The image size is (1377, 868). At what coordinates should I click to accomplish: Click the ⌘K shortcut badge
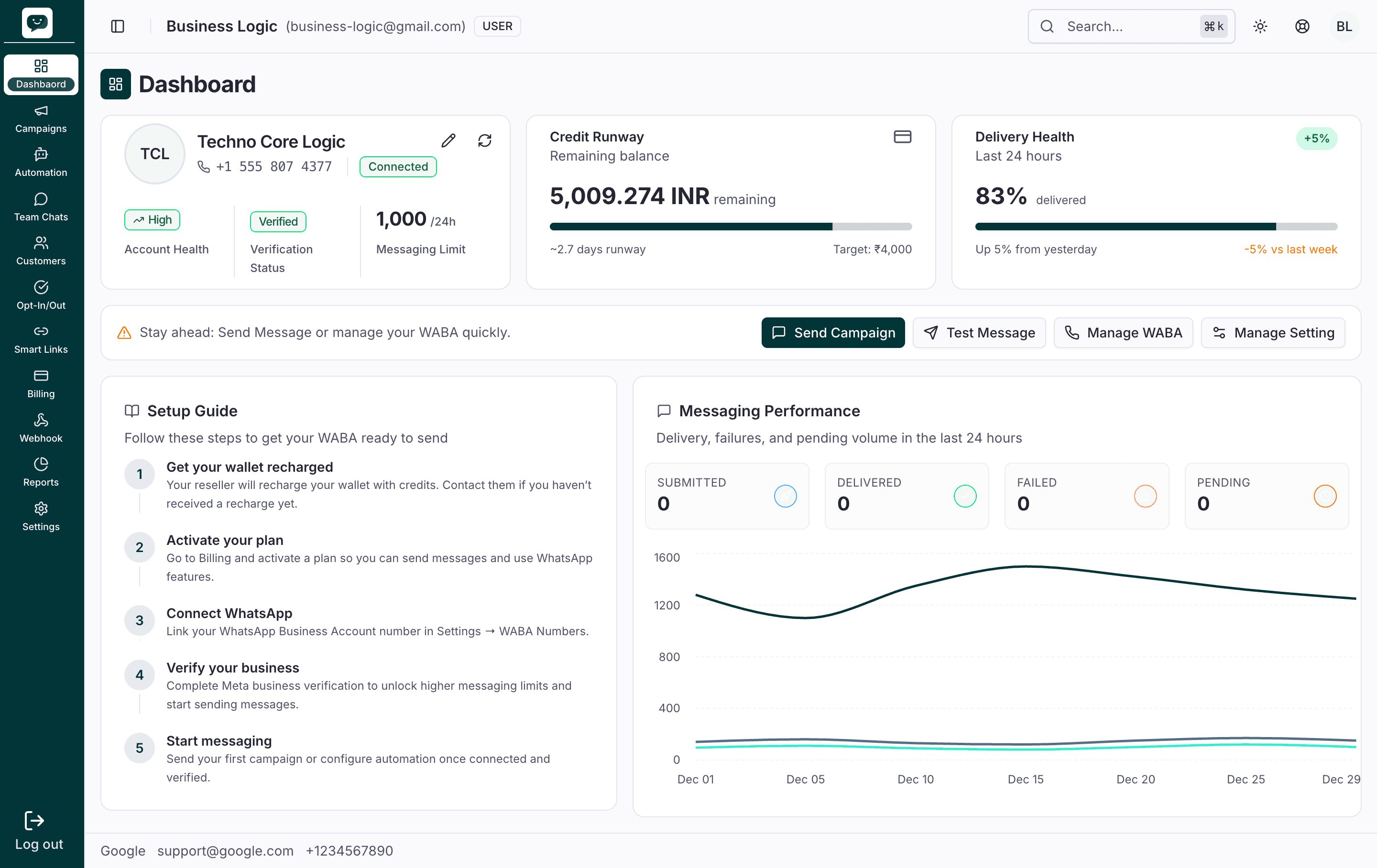1213,26
